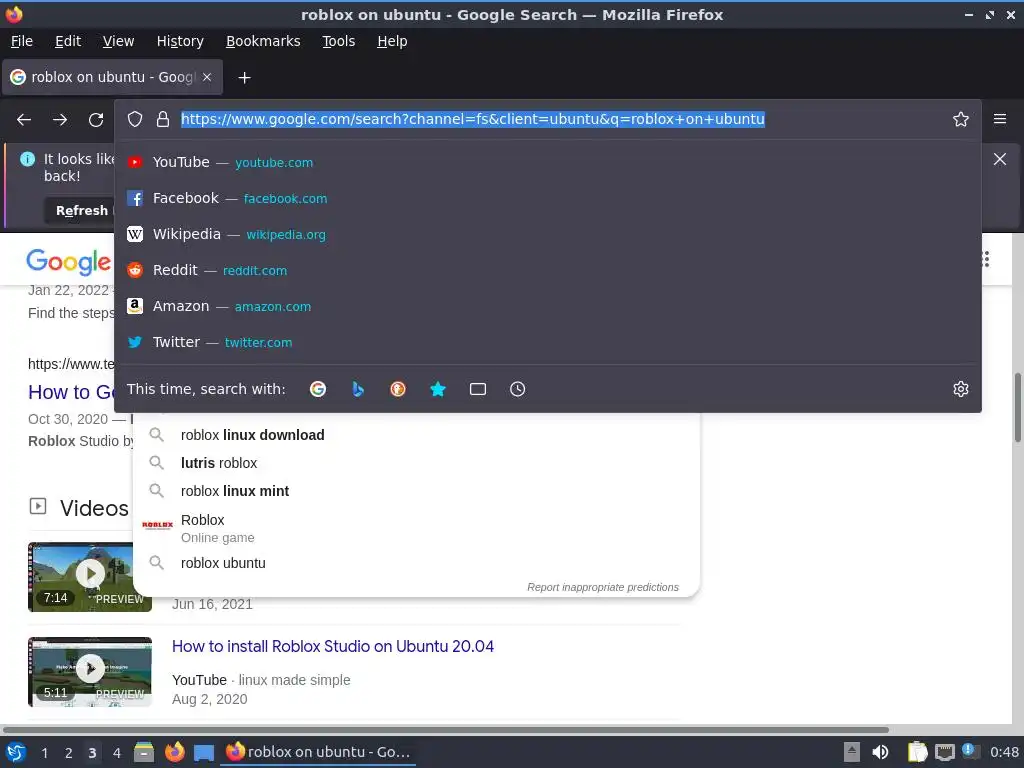Search open Tabs icon
The width and height of the screenshot is (1024, 768).
[477, 389]
